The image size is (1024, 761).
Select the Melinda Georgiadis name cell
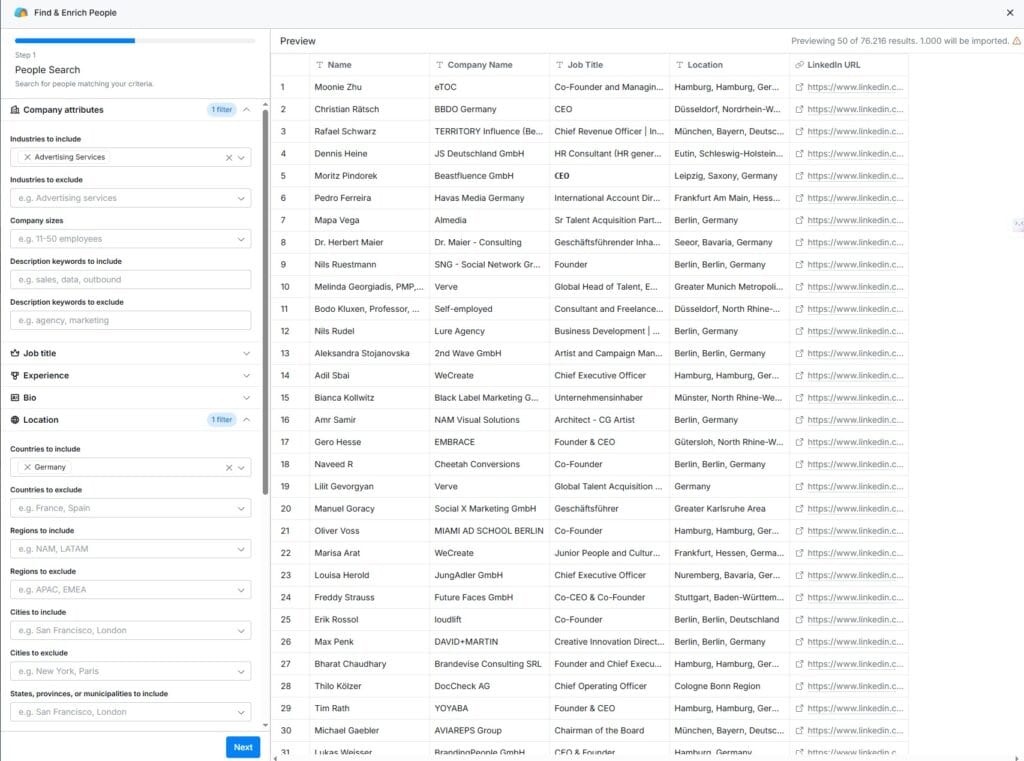370,287
